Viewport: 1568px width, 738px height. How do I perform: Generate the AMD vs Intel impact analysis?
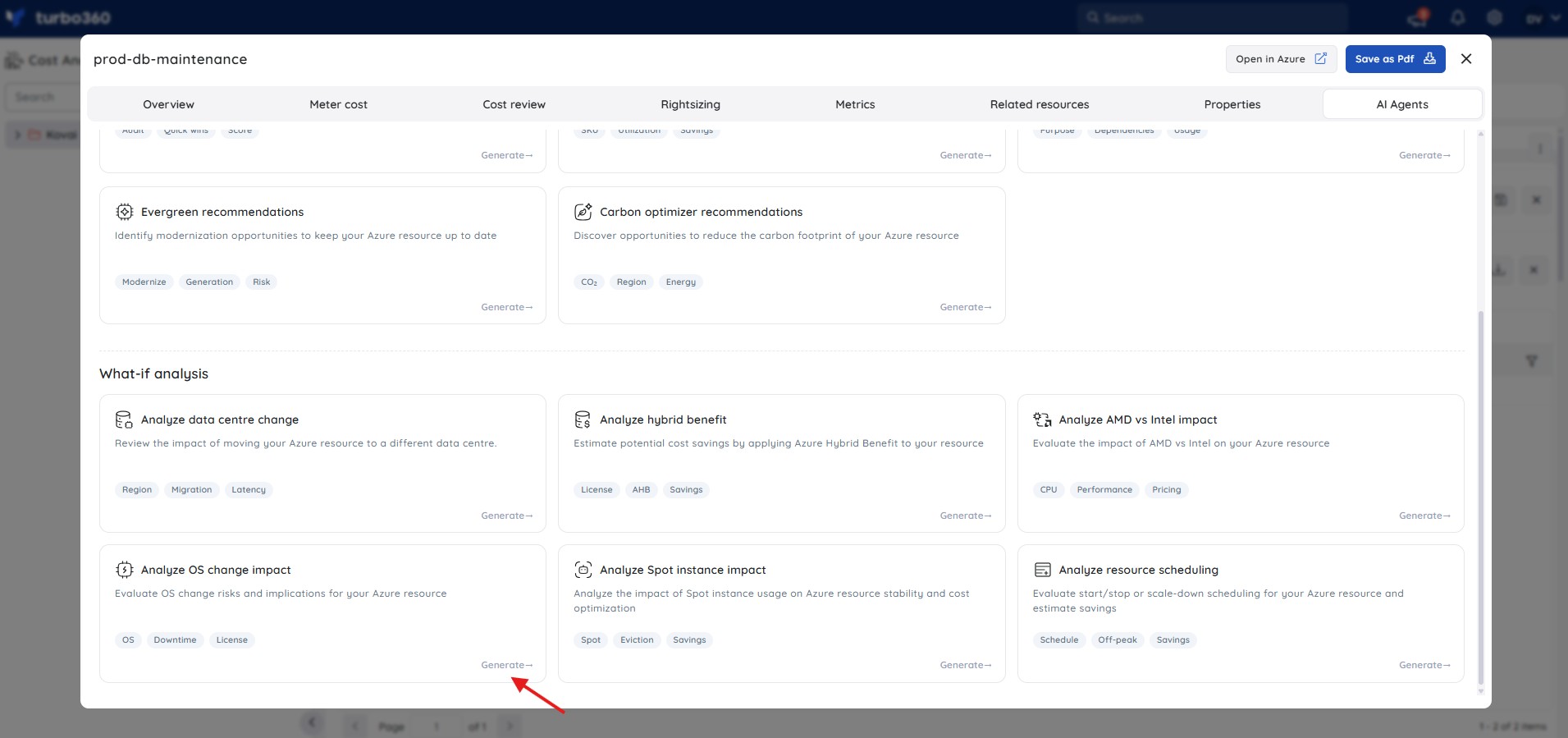[1424, 516]
